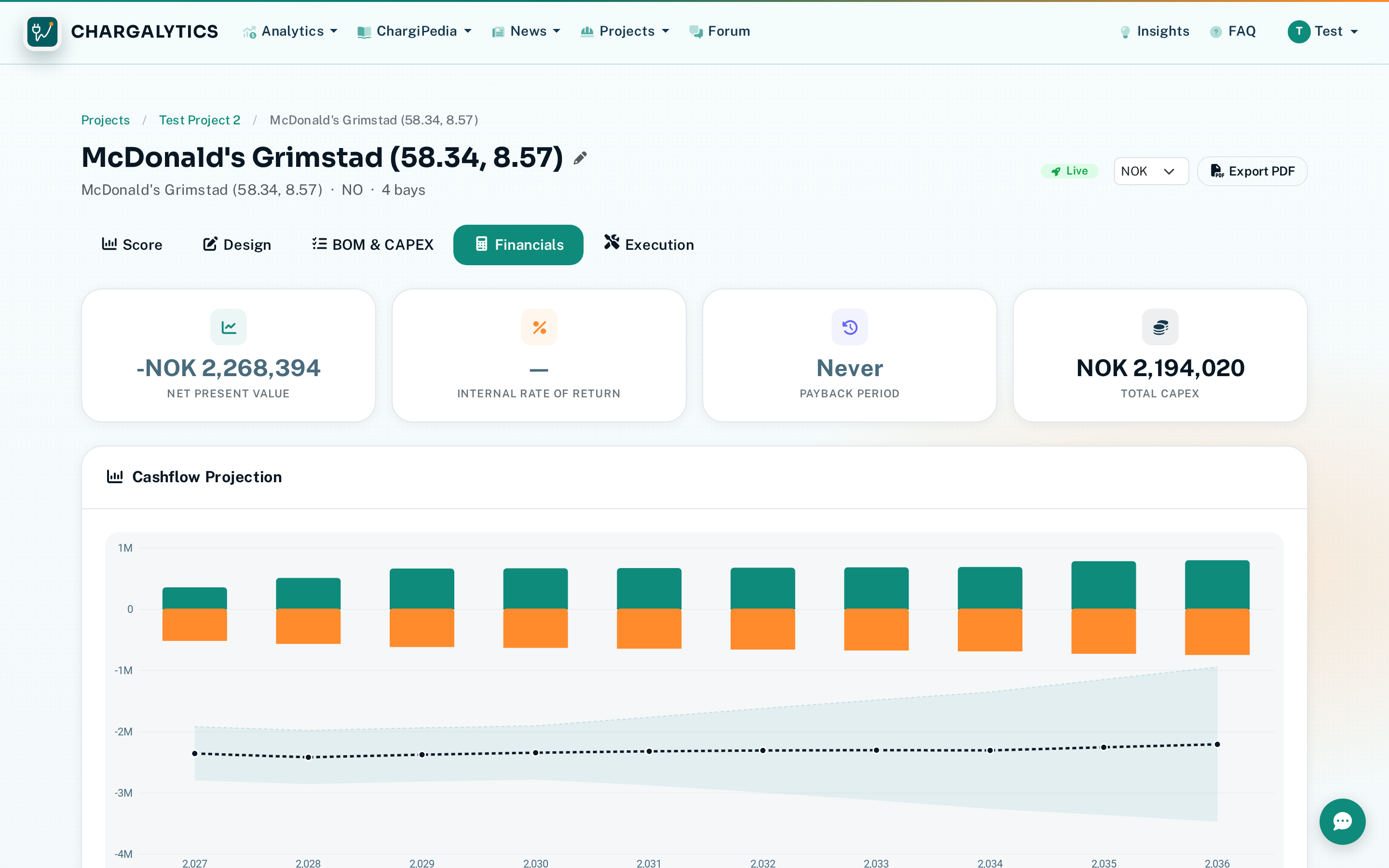This screenshot has width=1389, height=868.
Task: Click the -NOK 2,268,394 NPV value
Action: point(229,368)
